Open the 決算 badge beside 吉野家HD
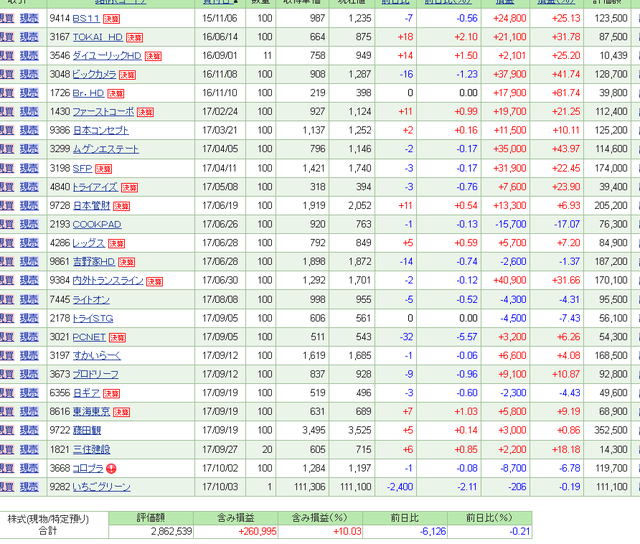This screenshot has width=640, height=544. pos(127,262)
